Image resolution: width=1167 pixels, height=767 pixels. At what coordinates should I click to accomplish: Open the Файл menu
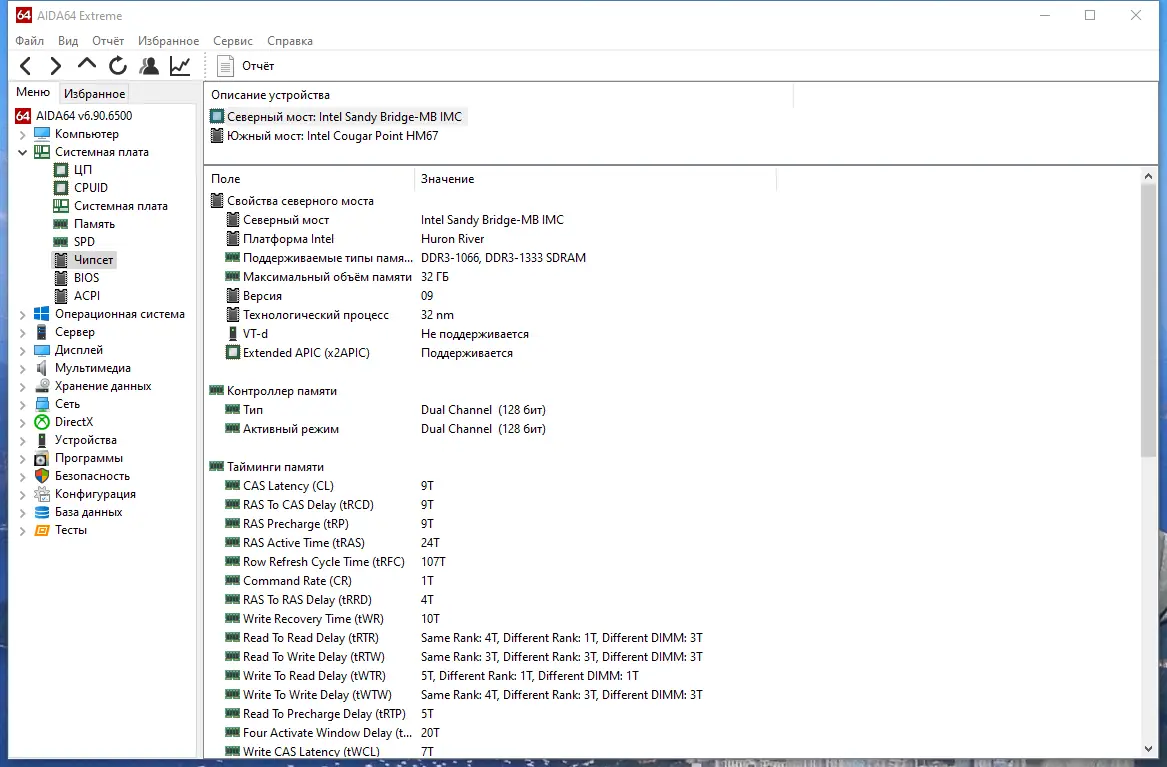[29, 41]
